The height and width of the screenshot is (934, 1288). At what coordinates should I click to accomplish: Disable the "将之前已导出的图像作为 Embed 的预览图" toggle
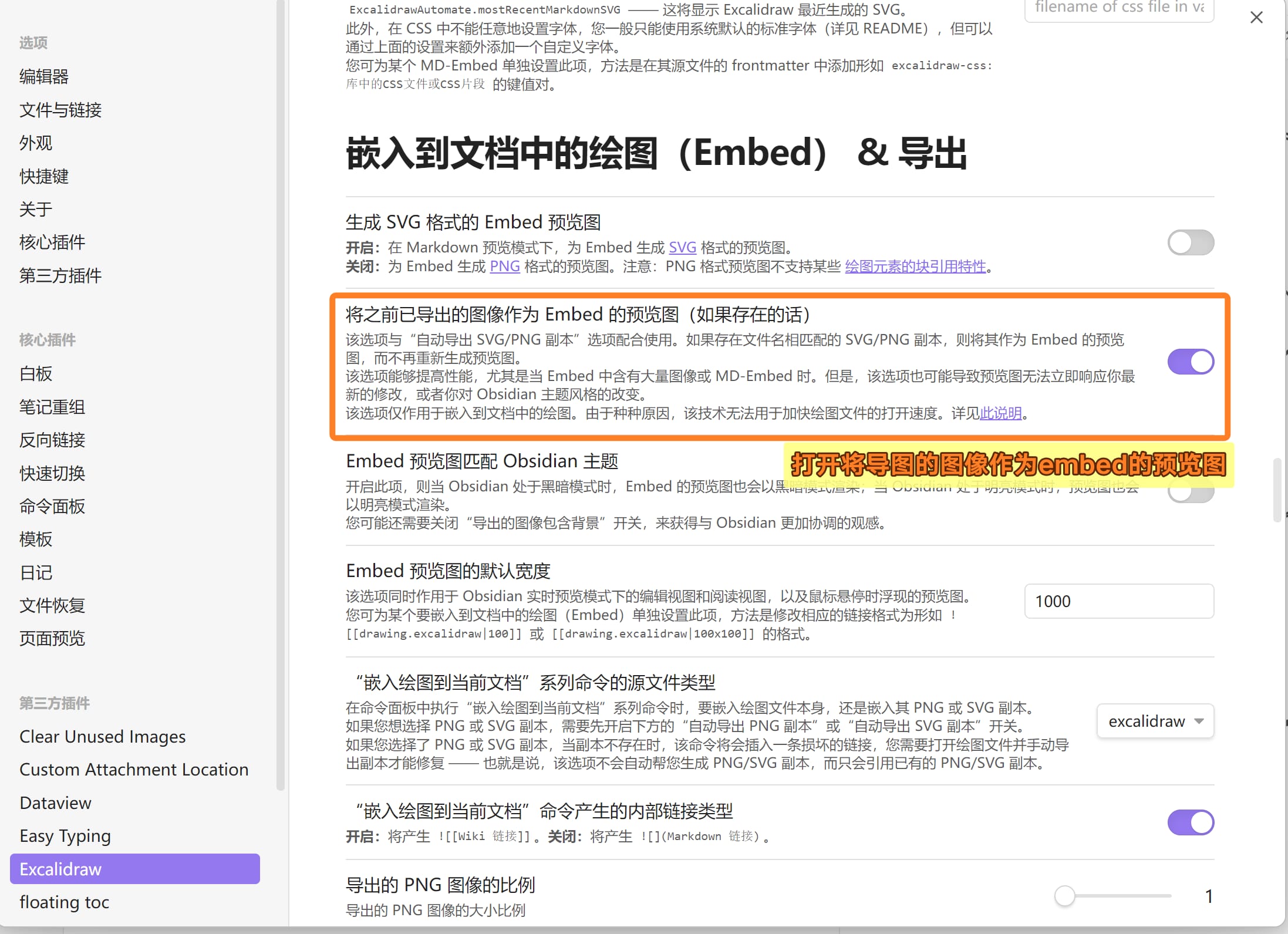pos(1190,362)
